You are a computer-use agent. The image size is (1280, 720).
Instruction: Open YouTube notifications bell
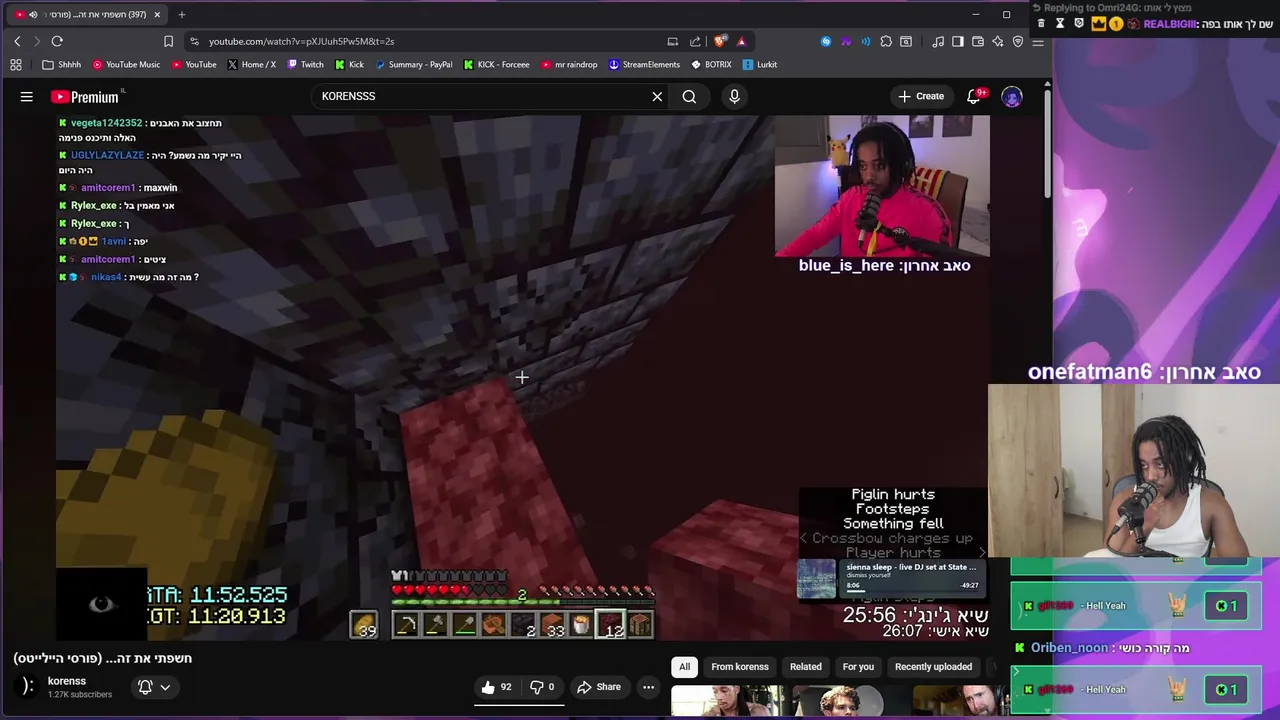[x=974, y=97]
